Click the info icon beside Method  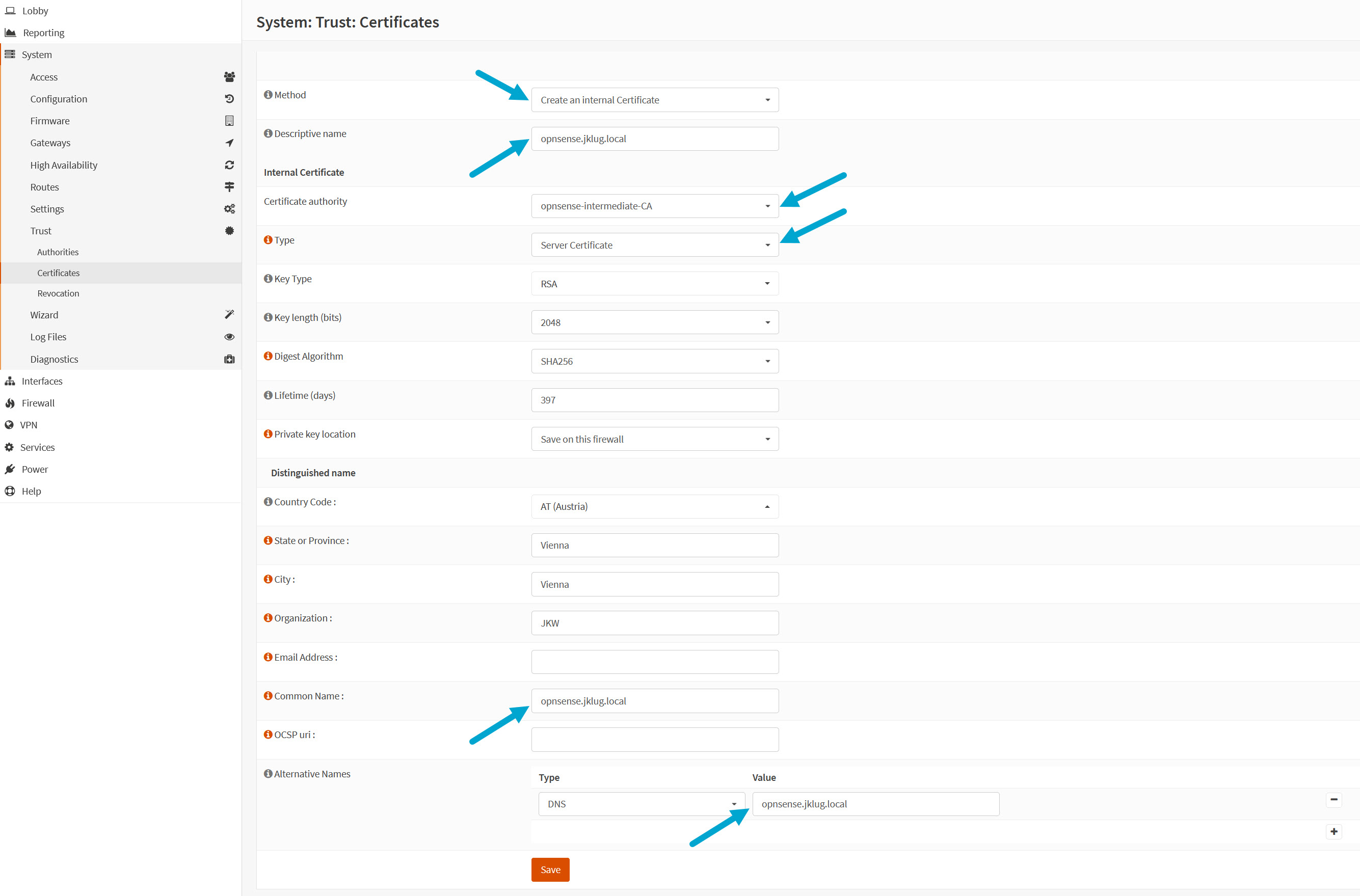pyautogui.click(x=268, y=95)
